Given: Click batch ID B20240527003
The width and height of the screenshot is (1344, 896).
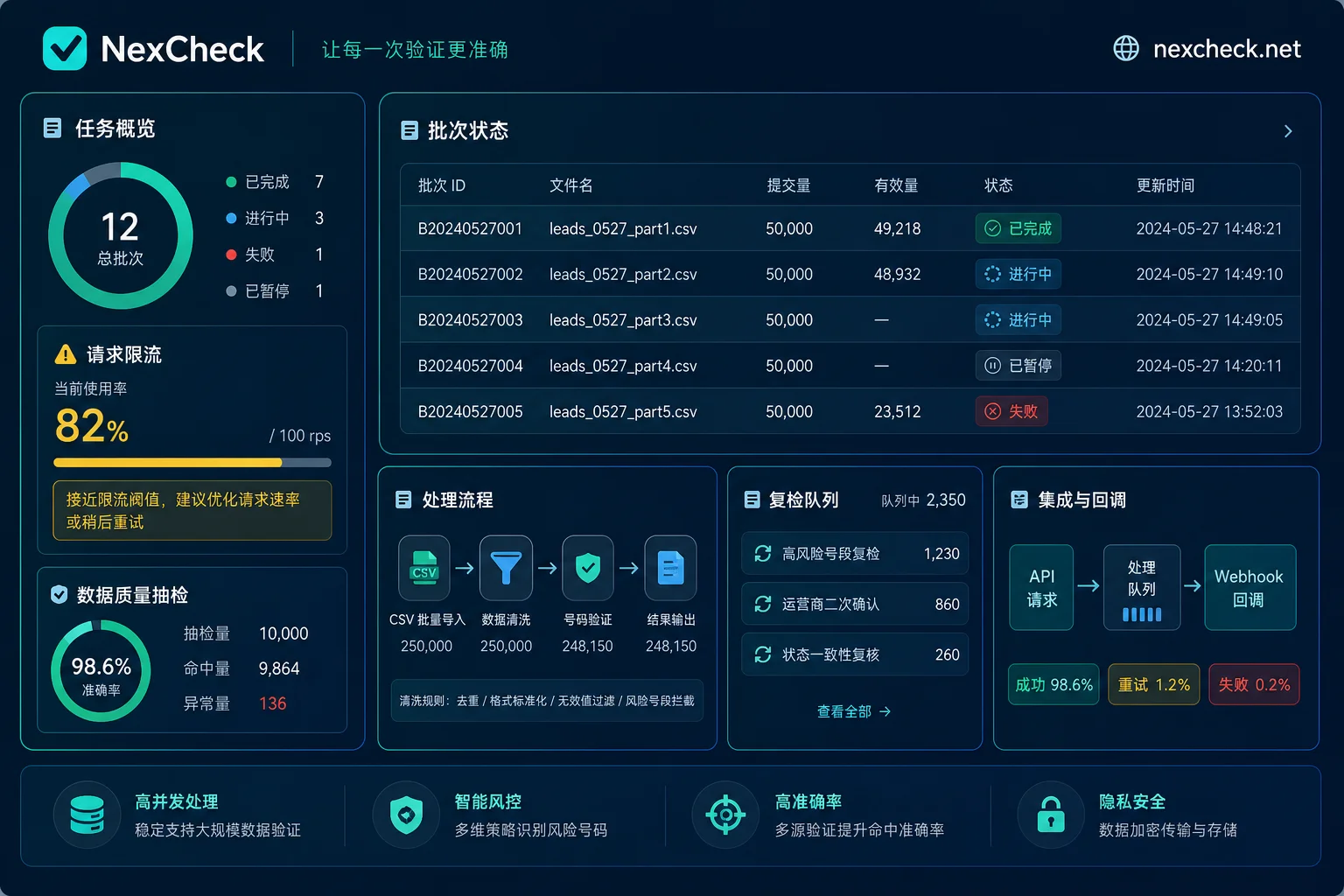Looking at the screenshot, I should pos(470,319).
